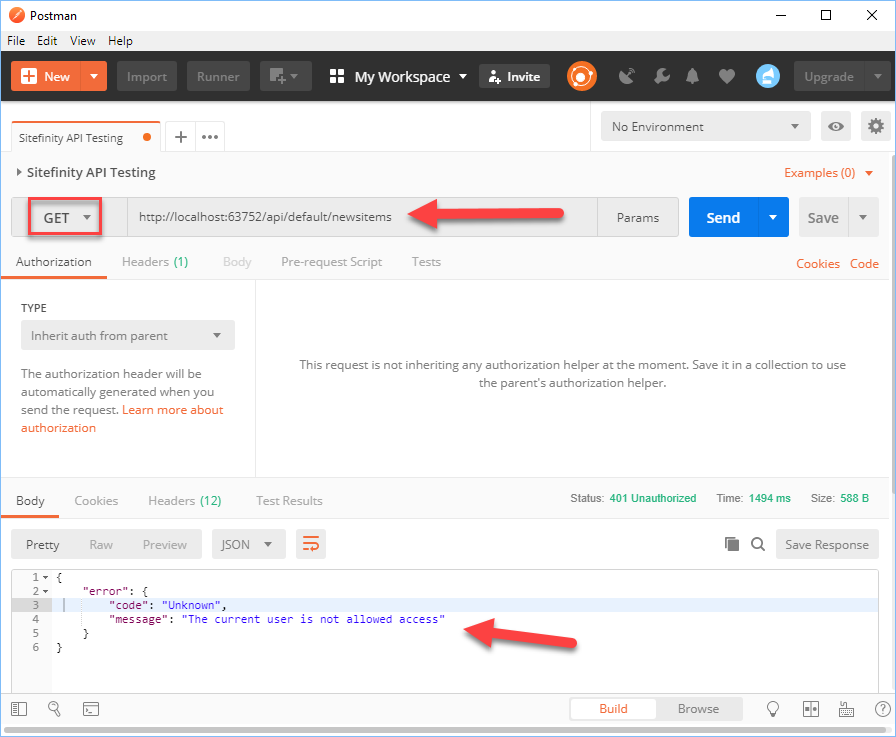Viewport: 896px width, 737px height.
Task: Open the File menu
Action: [x=16, y=41]
